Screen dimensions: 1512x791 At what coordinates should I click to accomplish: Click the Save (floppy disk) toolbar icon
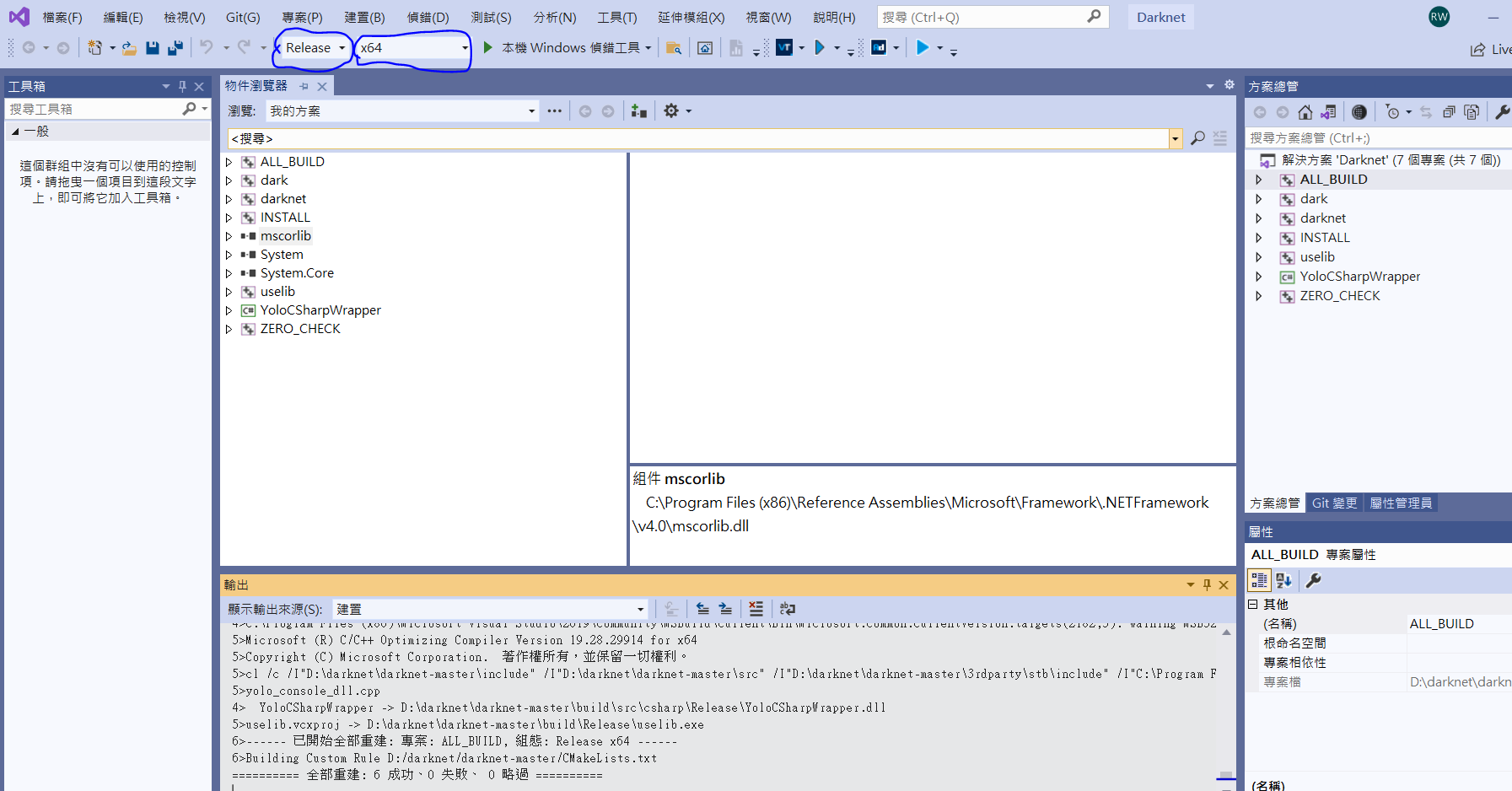[x=153, y=48]
